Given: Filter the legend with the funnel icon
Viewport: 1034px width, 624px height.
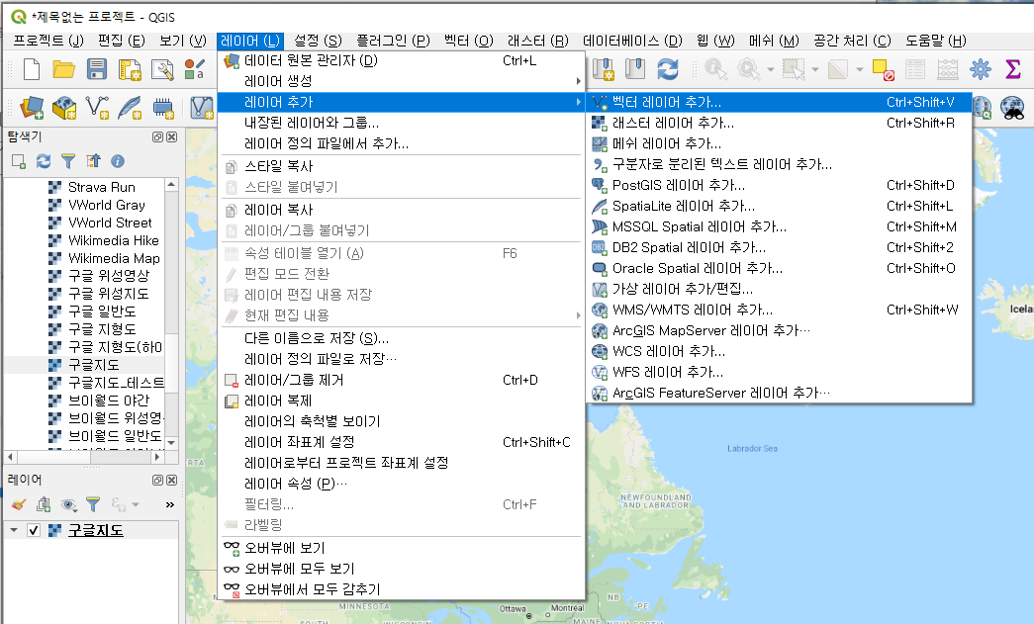Looking at the screenshot, I should click(93, 504).
